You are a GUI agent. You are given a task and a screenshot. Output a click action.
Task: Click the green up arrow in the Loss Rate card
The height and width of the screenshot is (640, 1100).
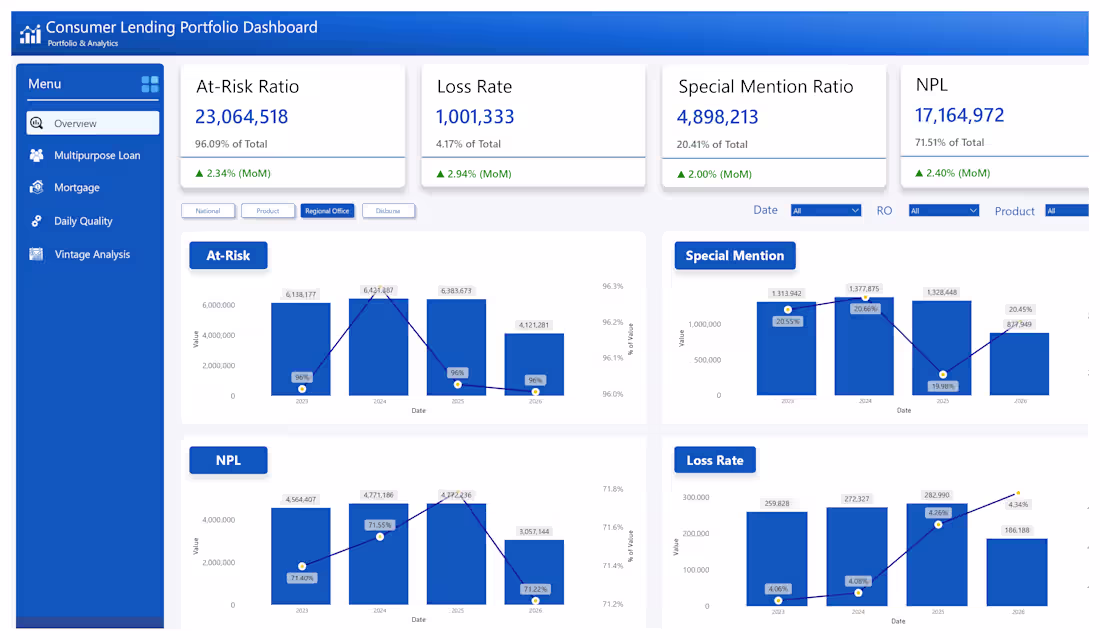(440, 174)
